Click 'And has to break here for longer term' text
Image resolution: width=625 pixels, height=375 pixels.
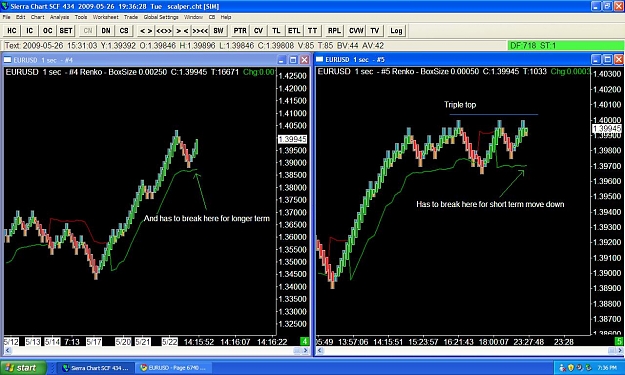[206, 218]
